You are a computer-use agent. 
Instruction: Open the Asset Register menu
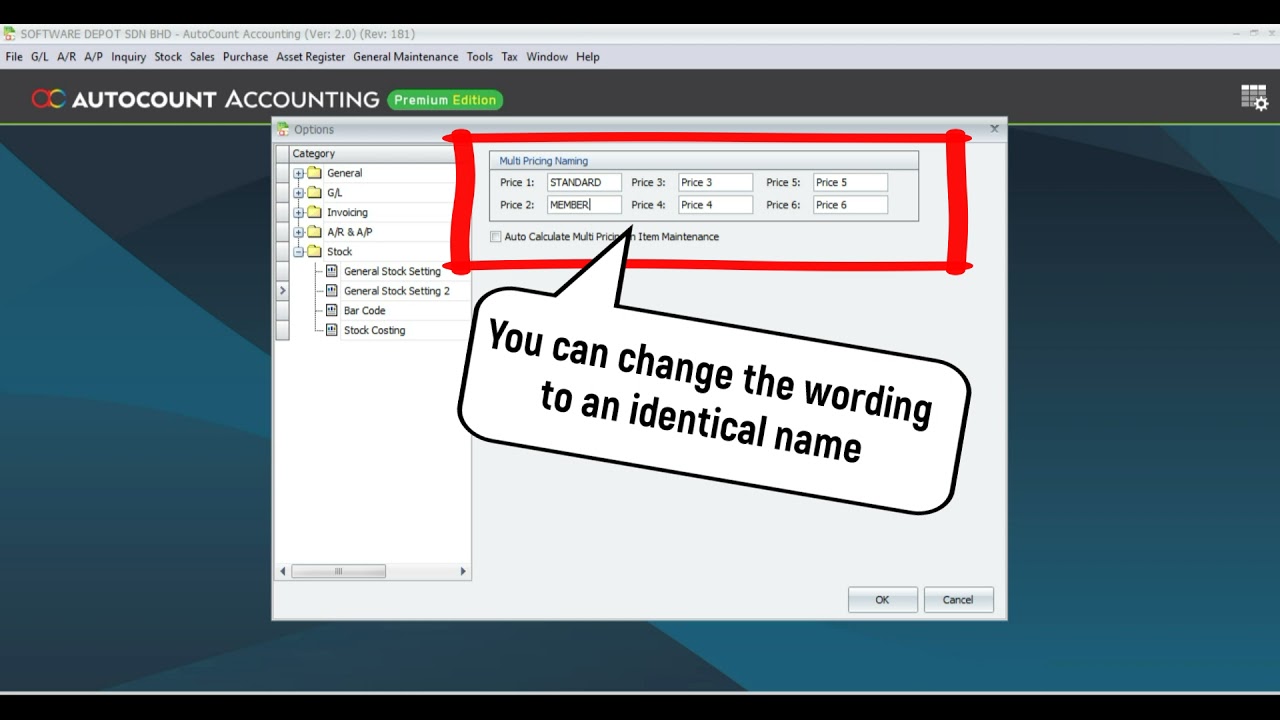[x=311, y=57]
